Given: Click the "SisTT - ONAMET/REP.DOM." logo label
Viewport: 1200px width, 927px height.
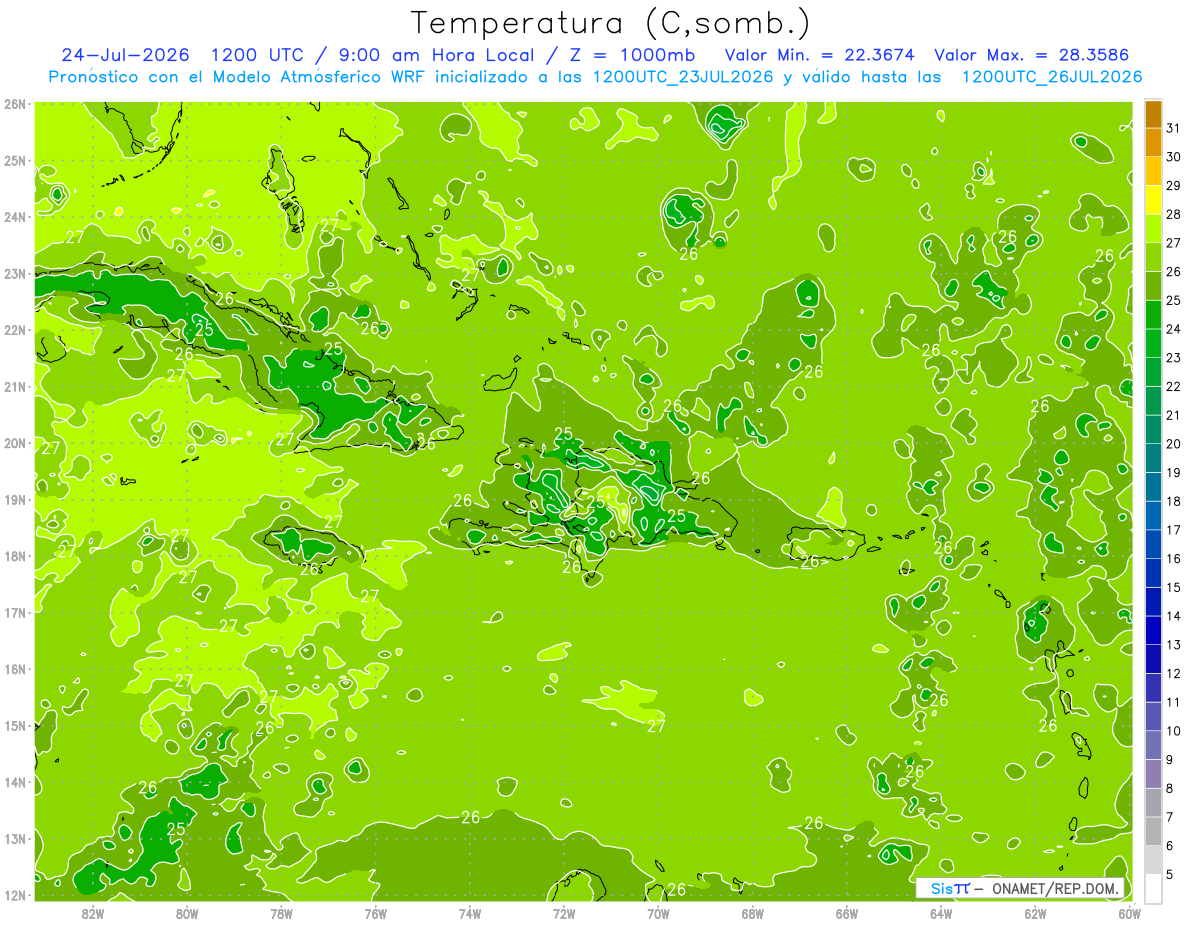Looking at the screenshot, I should [x=1019, y=888].
